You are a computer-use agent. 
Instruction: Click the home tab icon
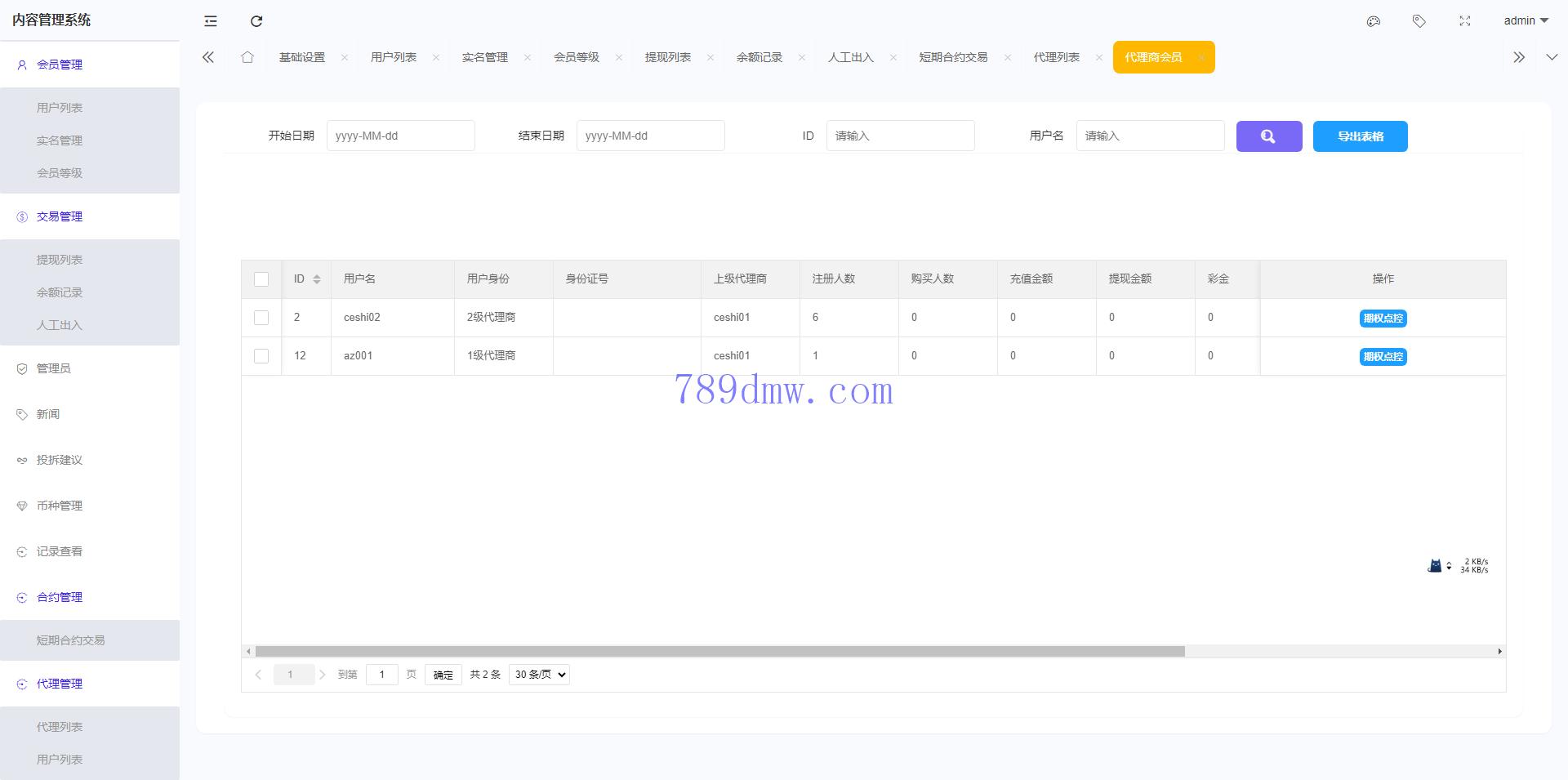point(247,57)
